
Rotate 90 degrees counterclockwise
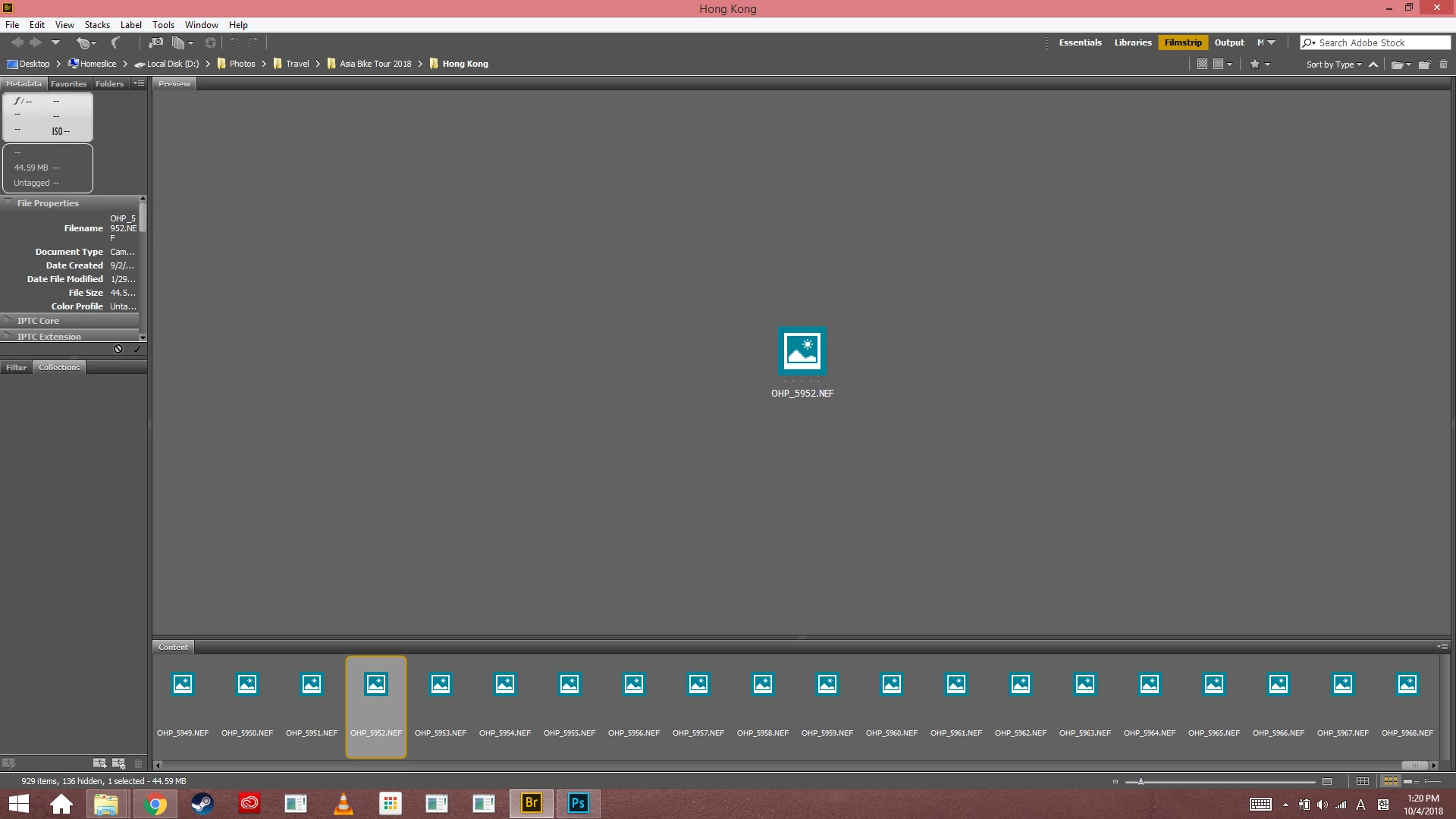pyautogui.click(x=235, y=42)
